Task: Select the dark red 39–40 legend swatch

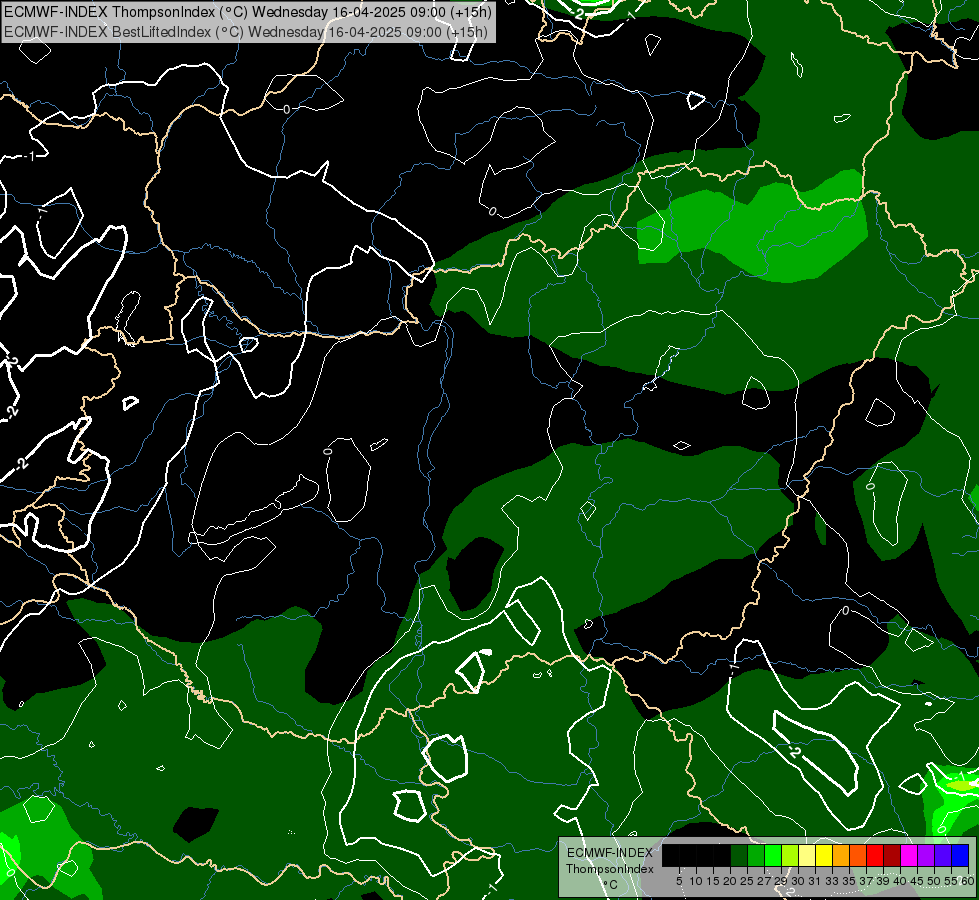Action: click(892, 855)
